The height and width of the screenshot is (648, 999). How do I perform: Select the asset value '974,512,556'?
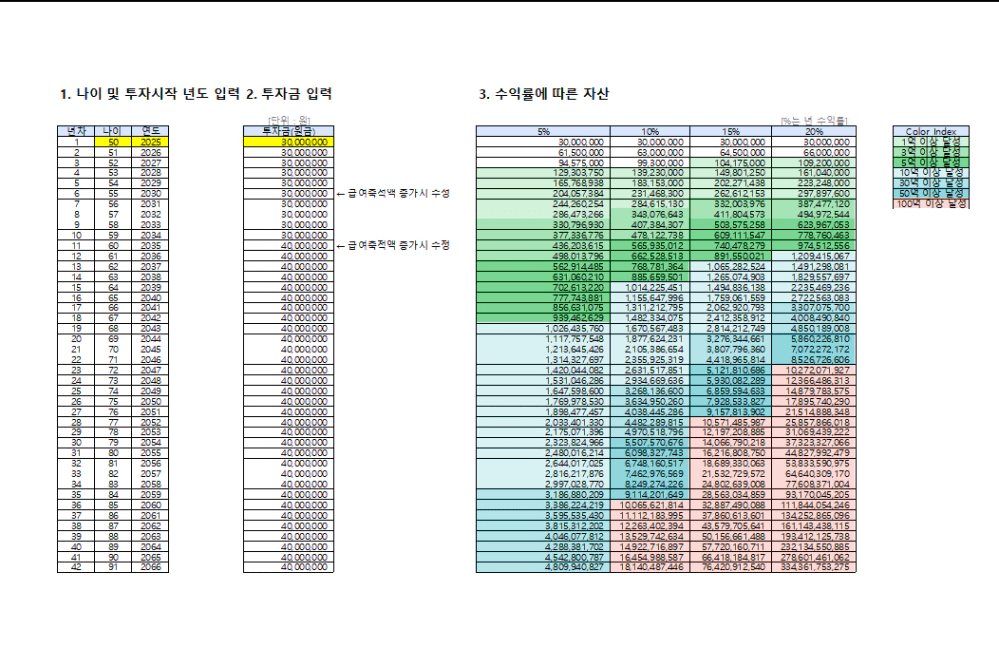point(814,246)
